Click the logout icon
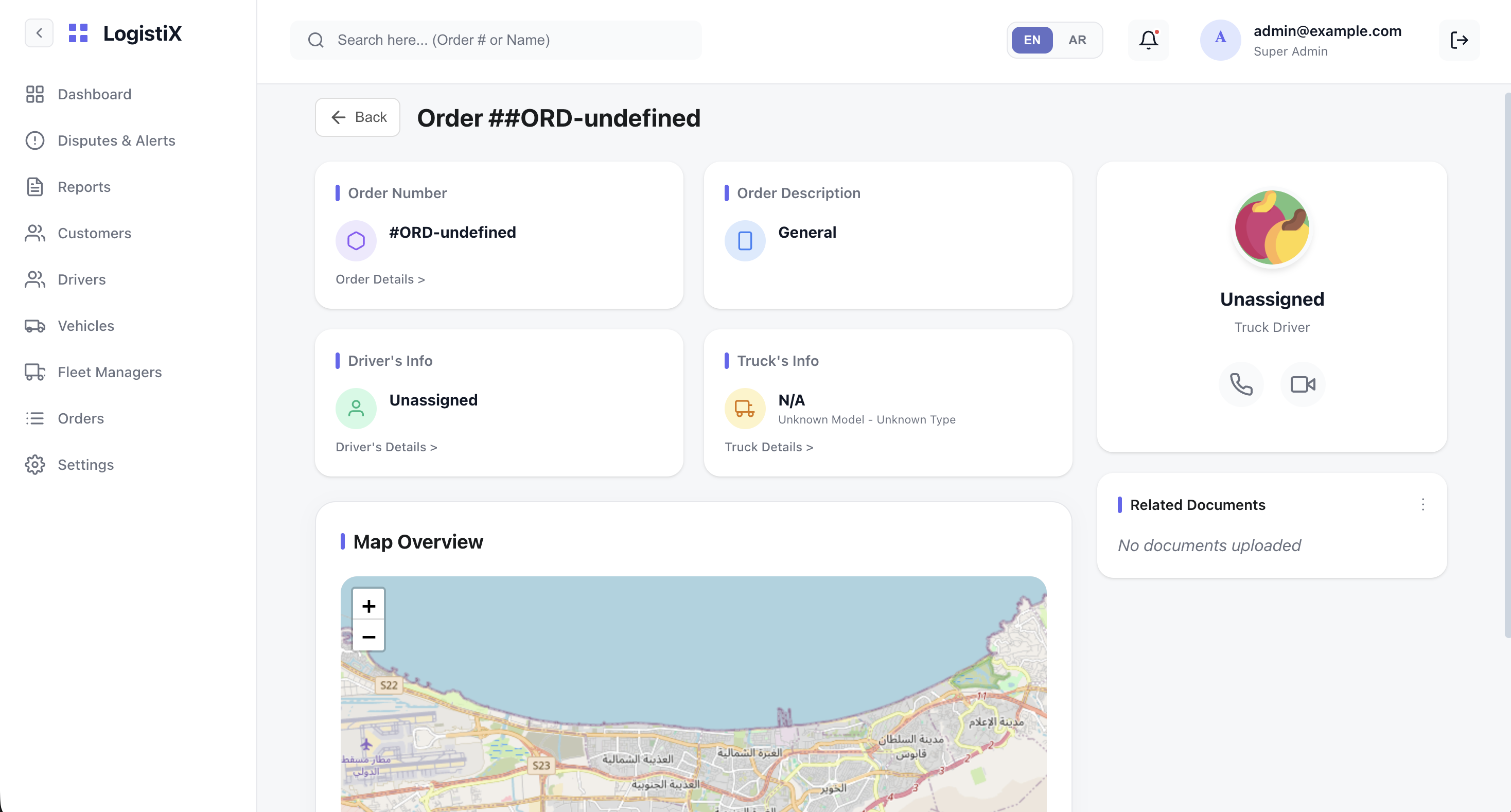This screenshot has height=812, width=1511. [x=1459, y=40]
